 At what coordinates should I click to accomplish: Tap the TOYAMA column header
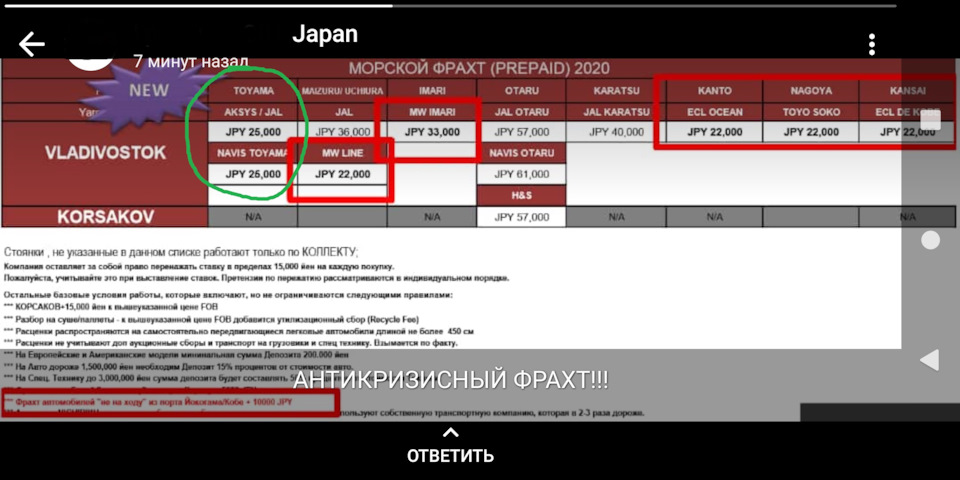[253, 91]
